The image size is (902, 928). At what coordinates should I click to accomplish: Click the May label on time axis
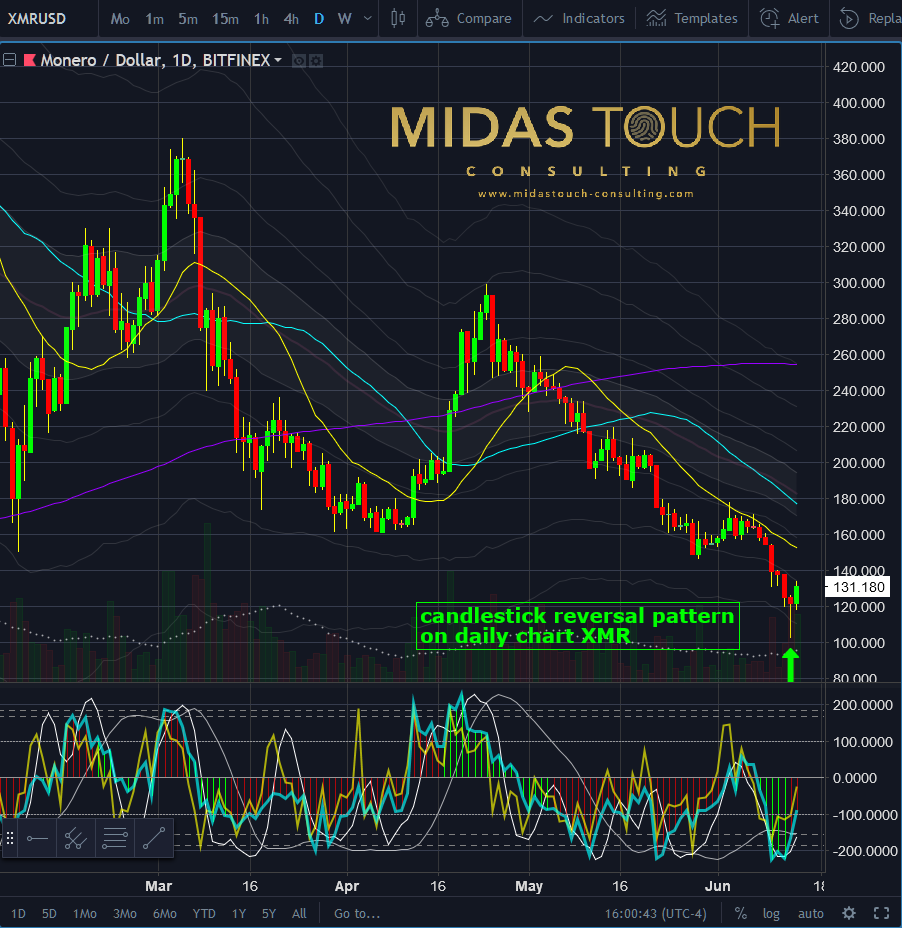pos(529,886)
